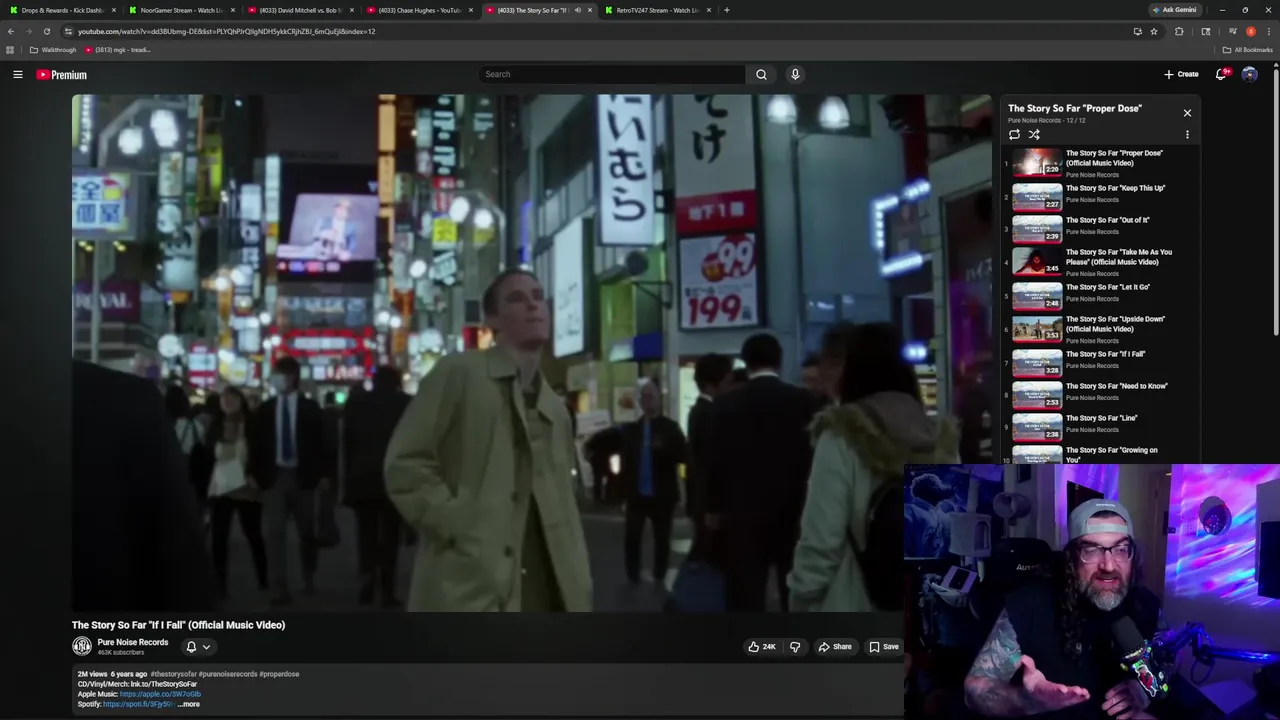Open a new browser tab
The image size is (1280, 720).
[726, 10]
